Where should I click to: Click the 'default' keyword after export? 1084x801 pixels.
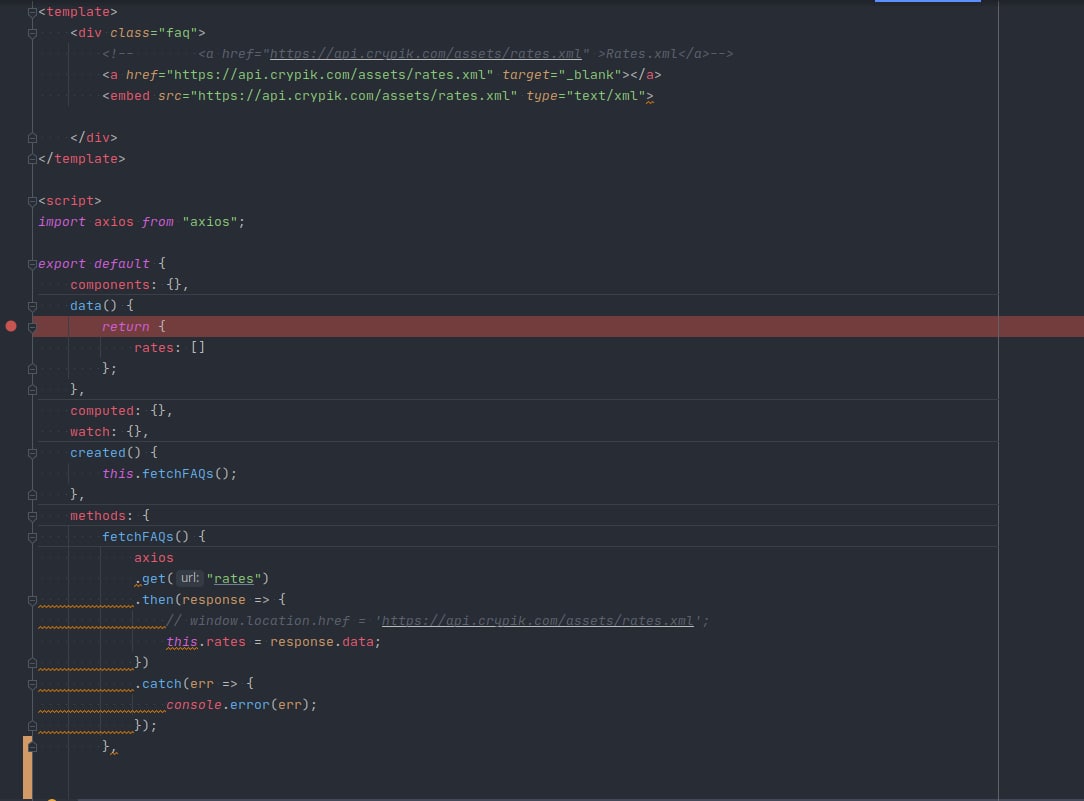(x=122, y=264)
